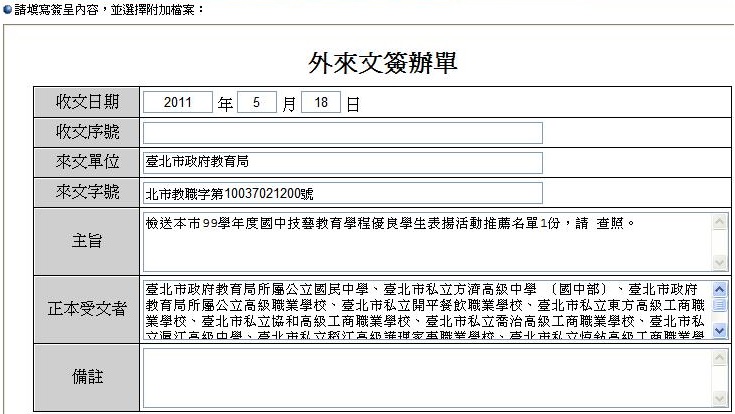The width and height of the screenshot is (735, 414).
Task: Click the day field showing 18
Action: coord(321,102)
